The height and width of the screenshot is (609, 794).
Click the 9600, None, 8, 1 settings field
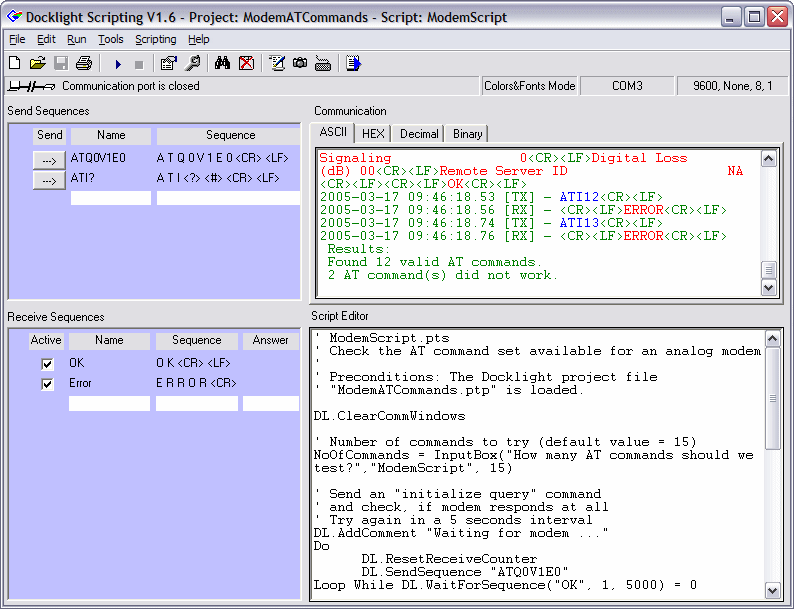(733, 86)
